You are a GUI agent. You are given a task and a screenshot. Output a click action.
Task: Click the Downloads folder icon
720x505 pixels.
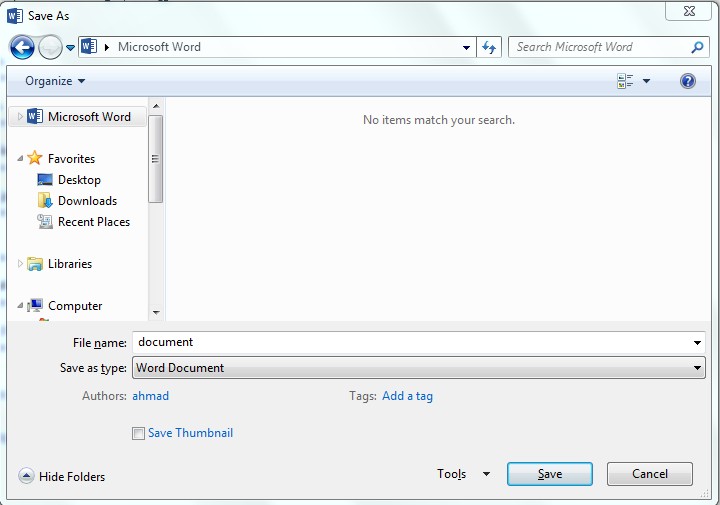[x=45, y=200]
